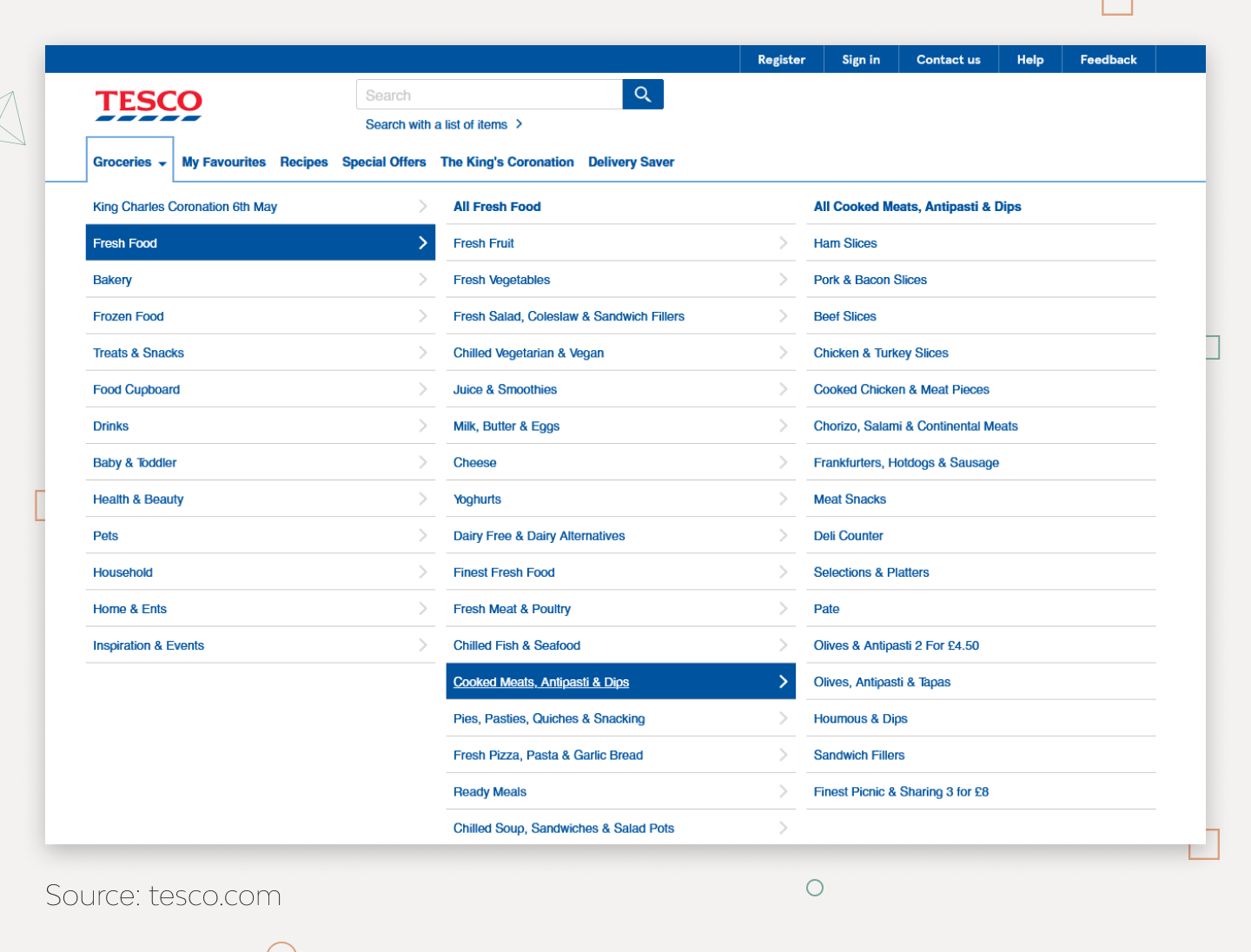1251x952 pixels.
Task: Open the My Favourites tab
Action: tap(224, 162)
